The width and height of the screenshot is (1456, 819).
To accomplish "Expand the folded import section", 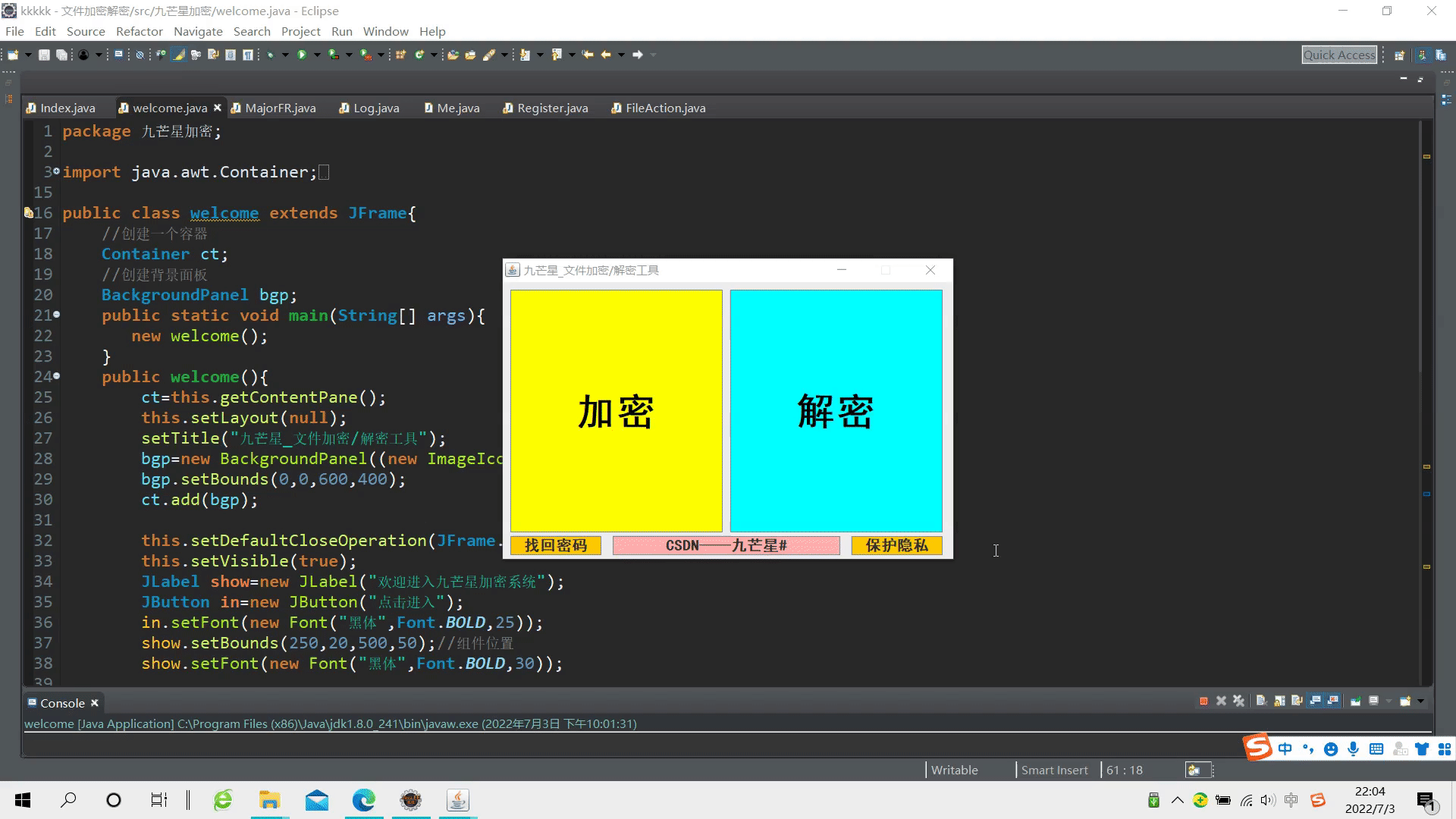I will [x=56, y=172].
